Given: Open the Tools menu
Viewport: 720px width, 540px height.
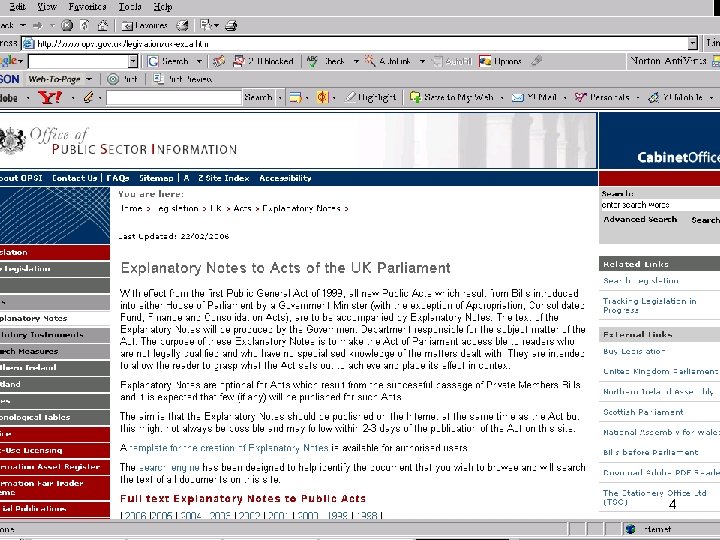Looking at the screenshot, I should tap(130, 7).
